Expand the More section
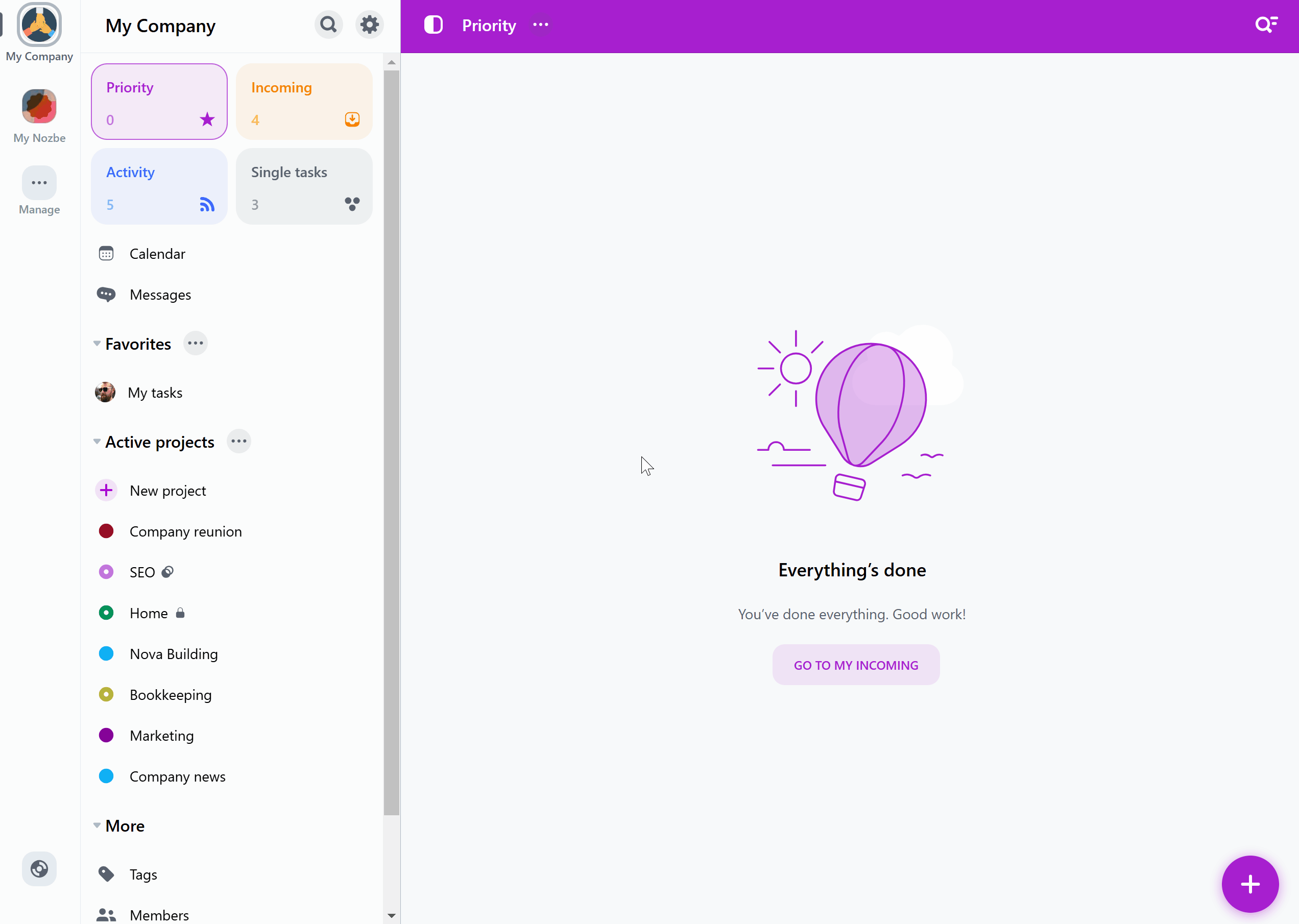Viewport: 1299px width, 924px height. click(x=97, y=826)
